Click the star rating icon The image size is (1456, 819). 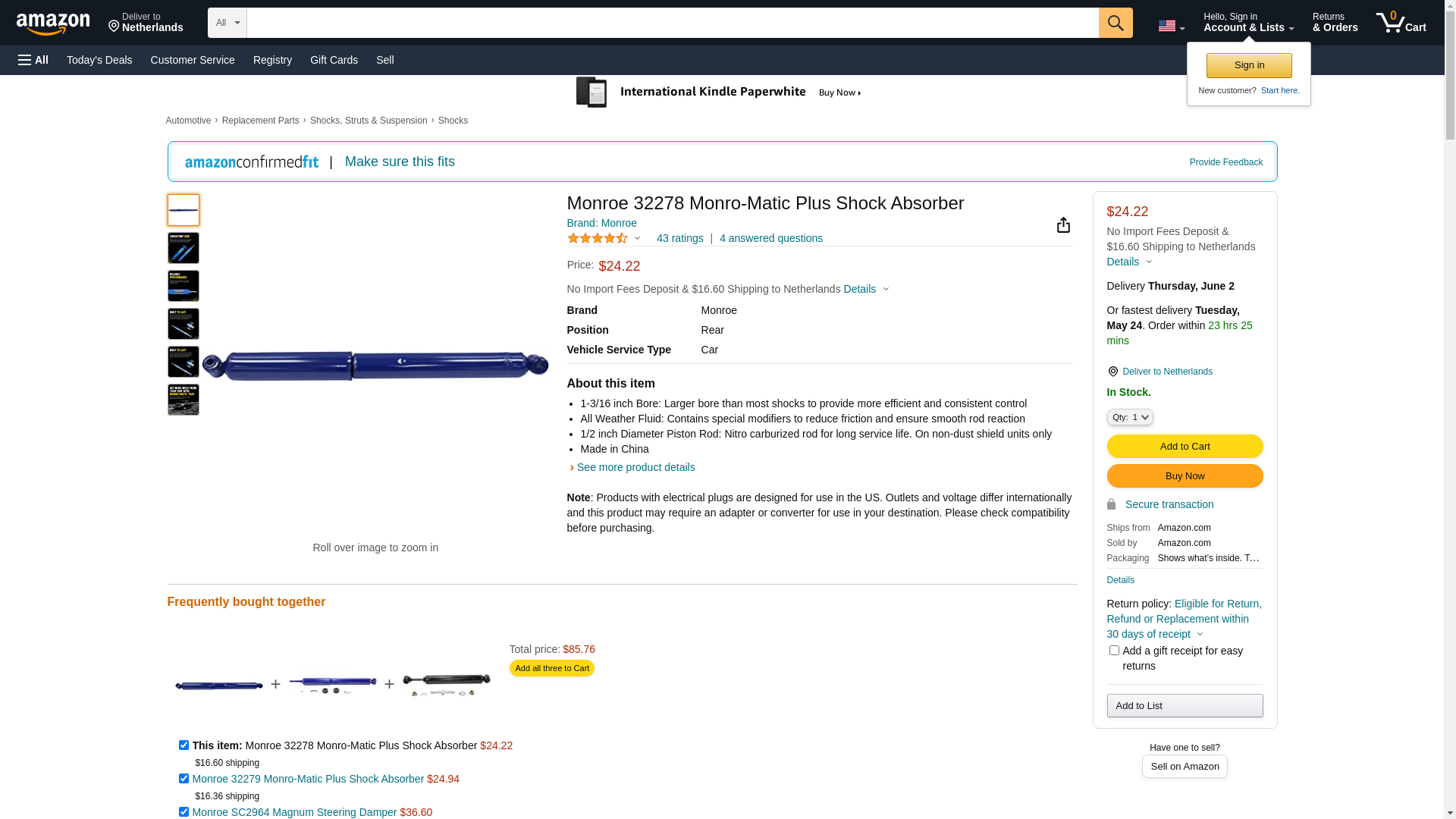598,238
